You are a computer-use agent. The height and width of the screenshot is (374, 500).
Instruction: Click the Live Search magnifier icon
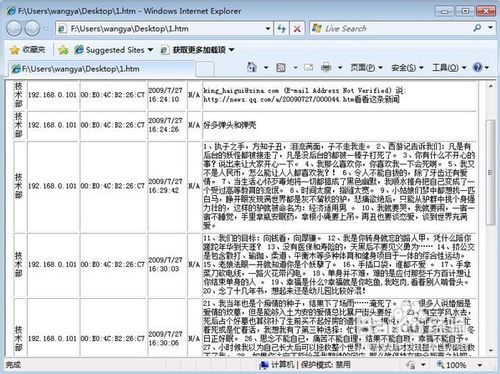(x=477, y=28)
